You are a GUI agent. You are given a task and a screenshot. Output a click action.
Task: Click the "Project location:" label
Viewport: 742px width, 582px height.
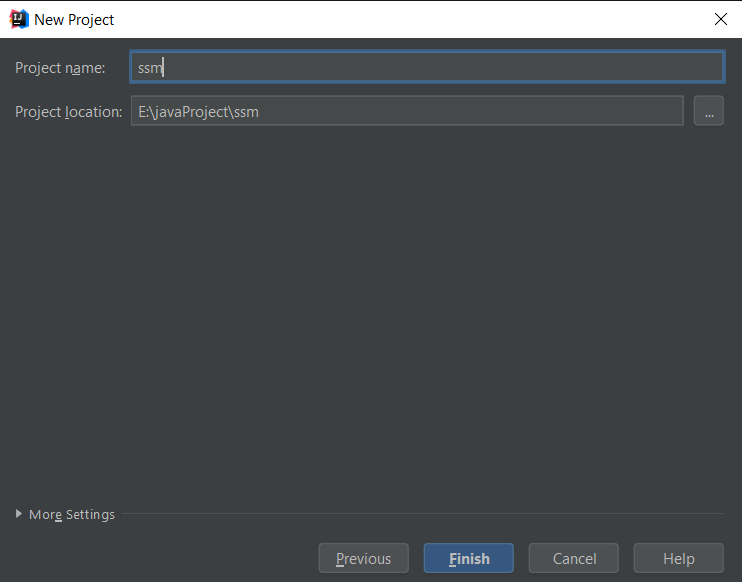[68, 111]
